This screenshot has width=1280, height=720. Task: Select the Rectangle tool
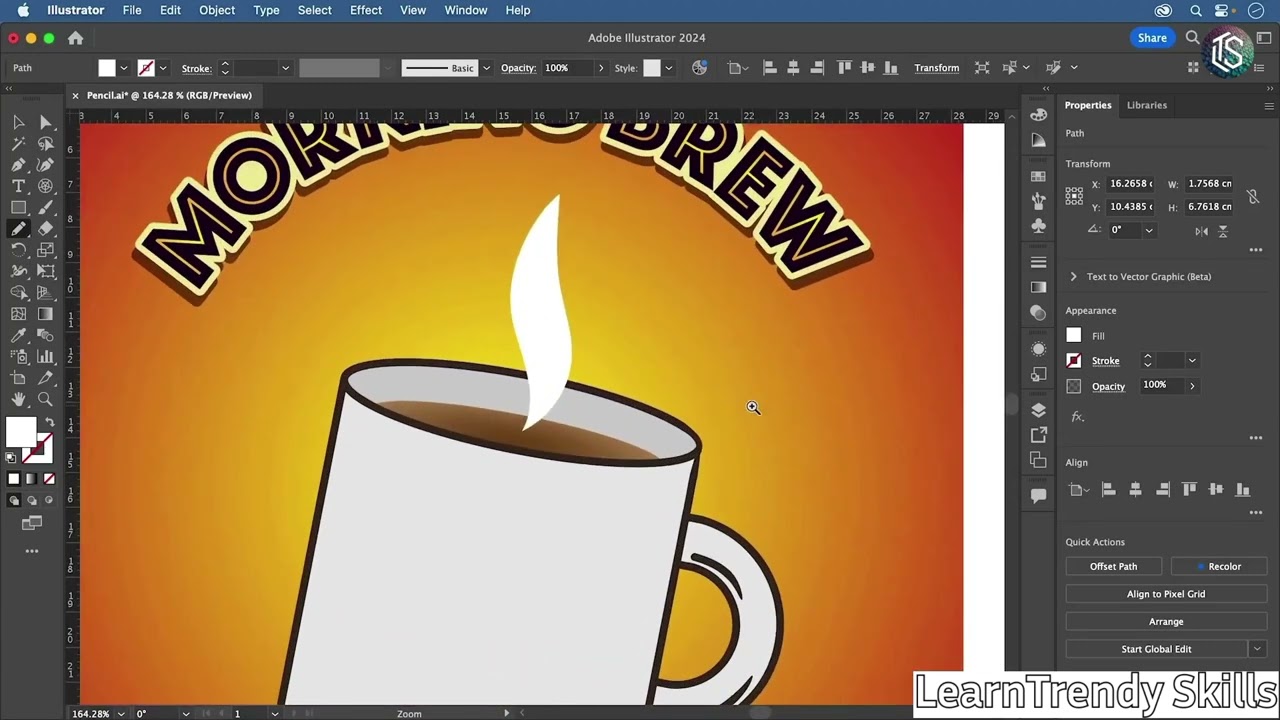coord(18,208)
